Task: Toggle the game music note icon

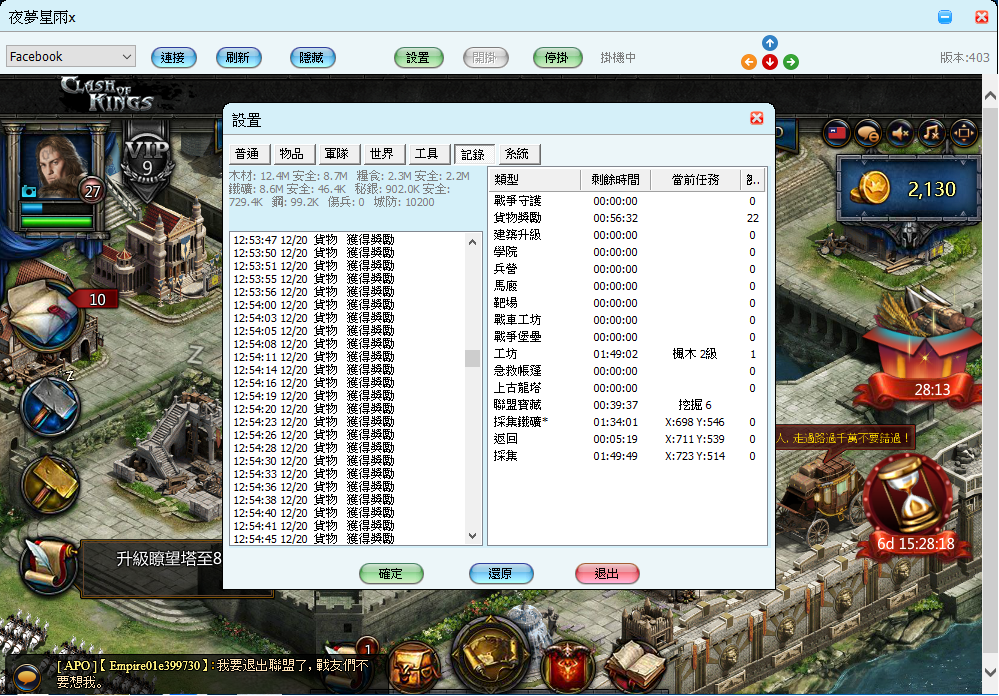Action: point(931,133)
